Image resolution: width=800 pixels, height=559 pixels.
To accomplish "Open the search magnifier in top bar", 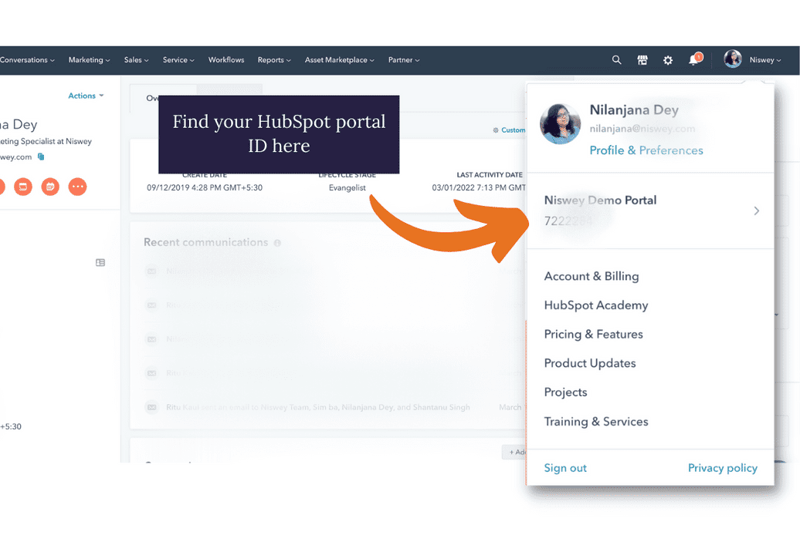I will [x=616, y=60].
